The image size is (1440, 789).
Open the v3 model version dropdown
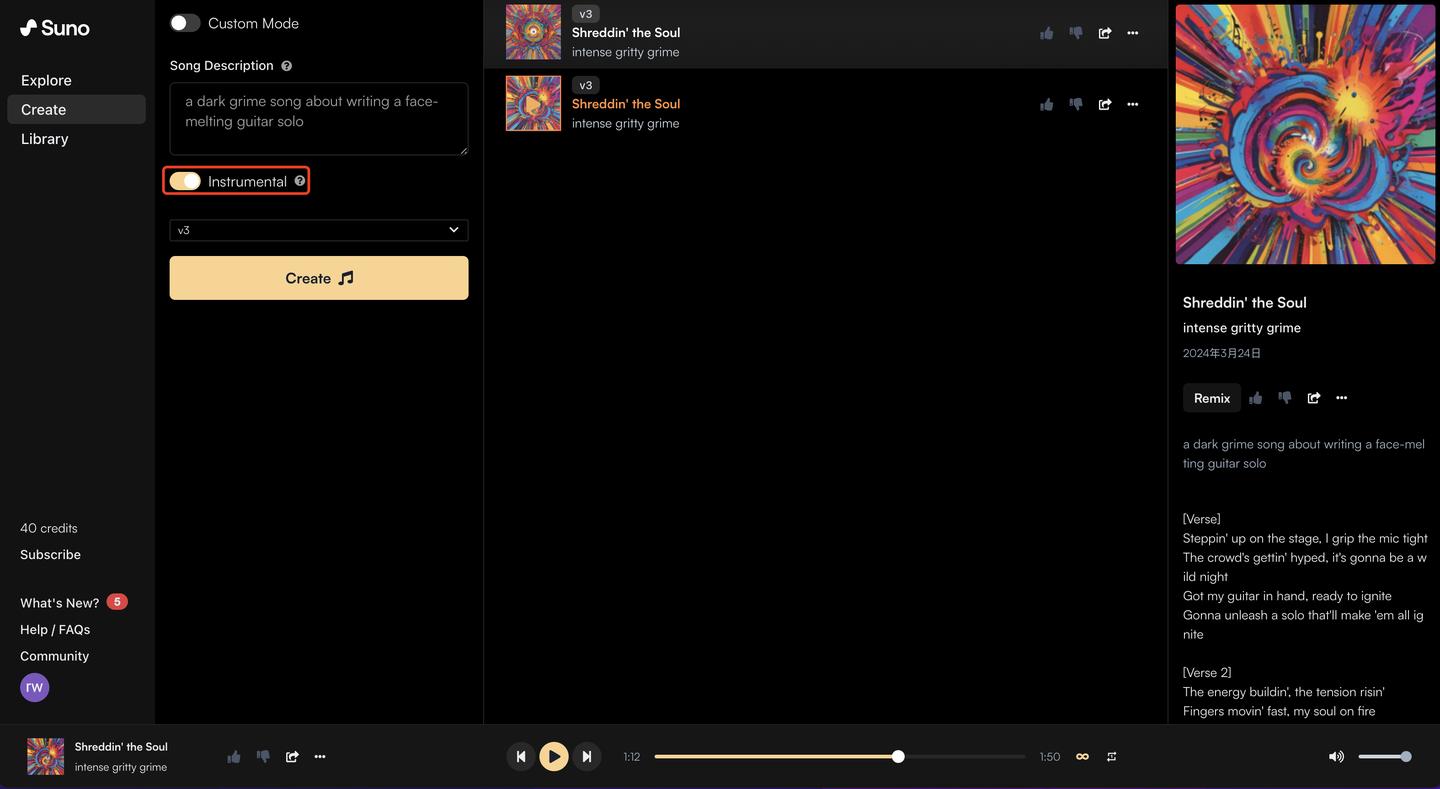(319, 230)
